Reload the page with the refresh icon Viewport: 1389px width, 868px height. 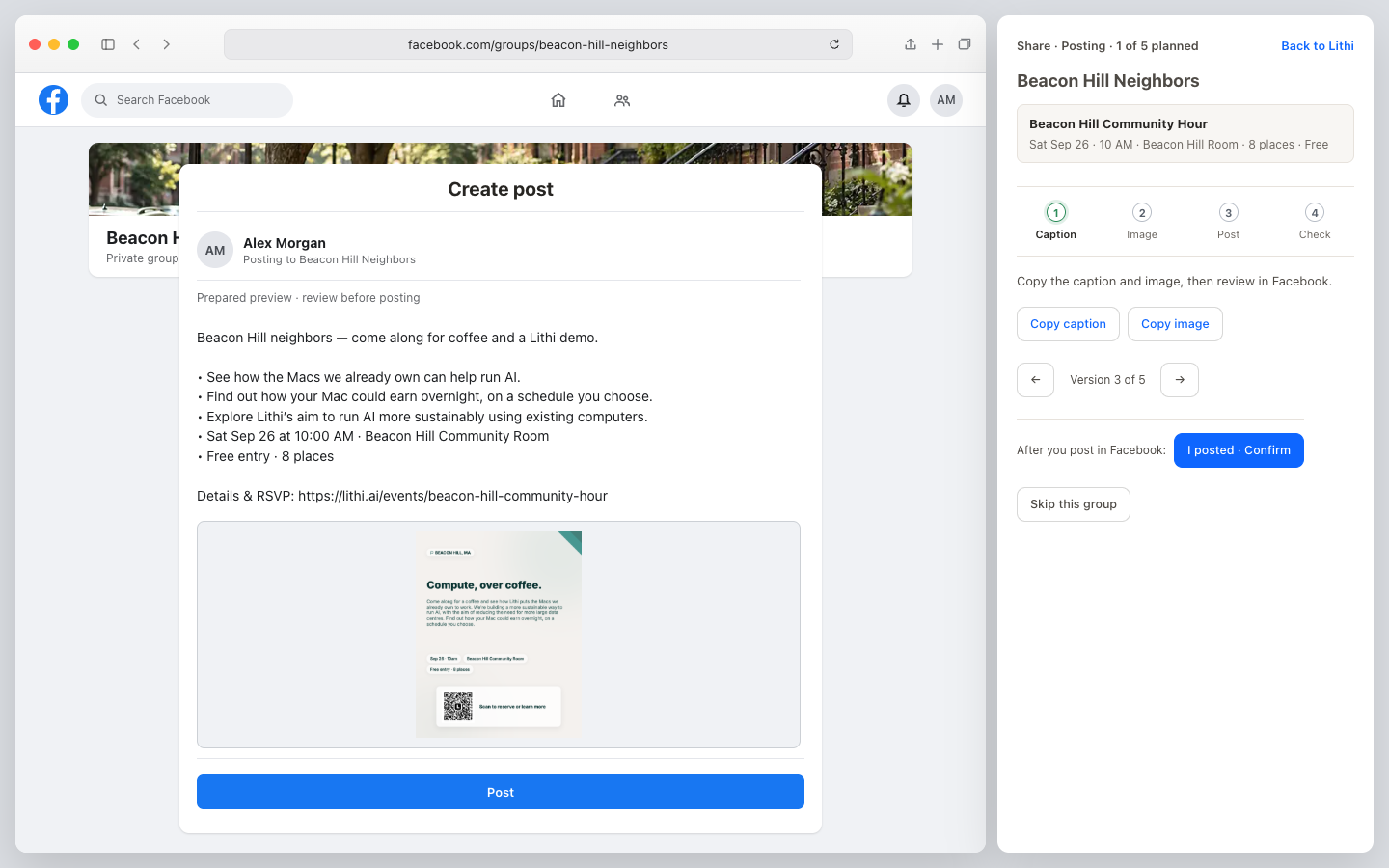click(834, 44)
